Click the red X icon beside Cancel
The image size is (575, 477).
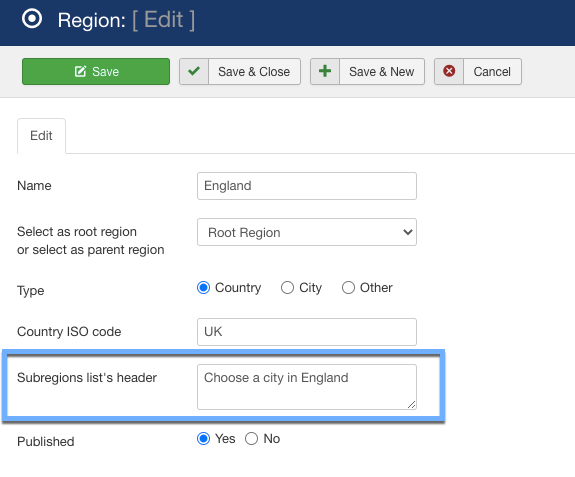click(449, 71)
